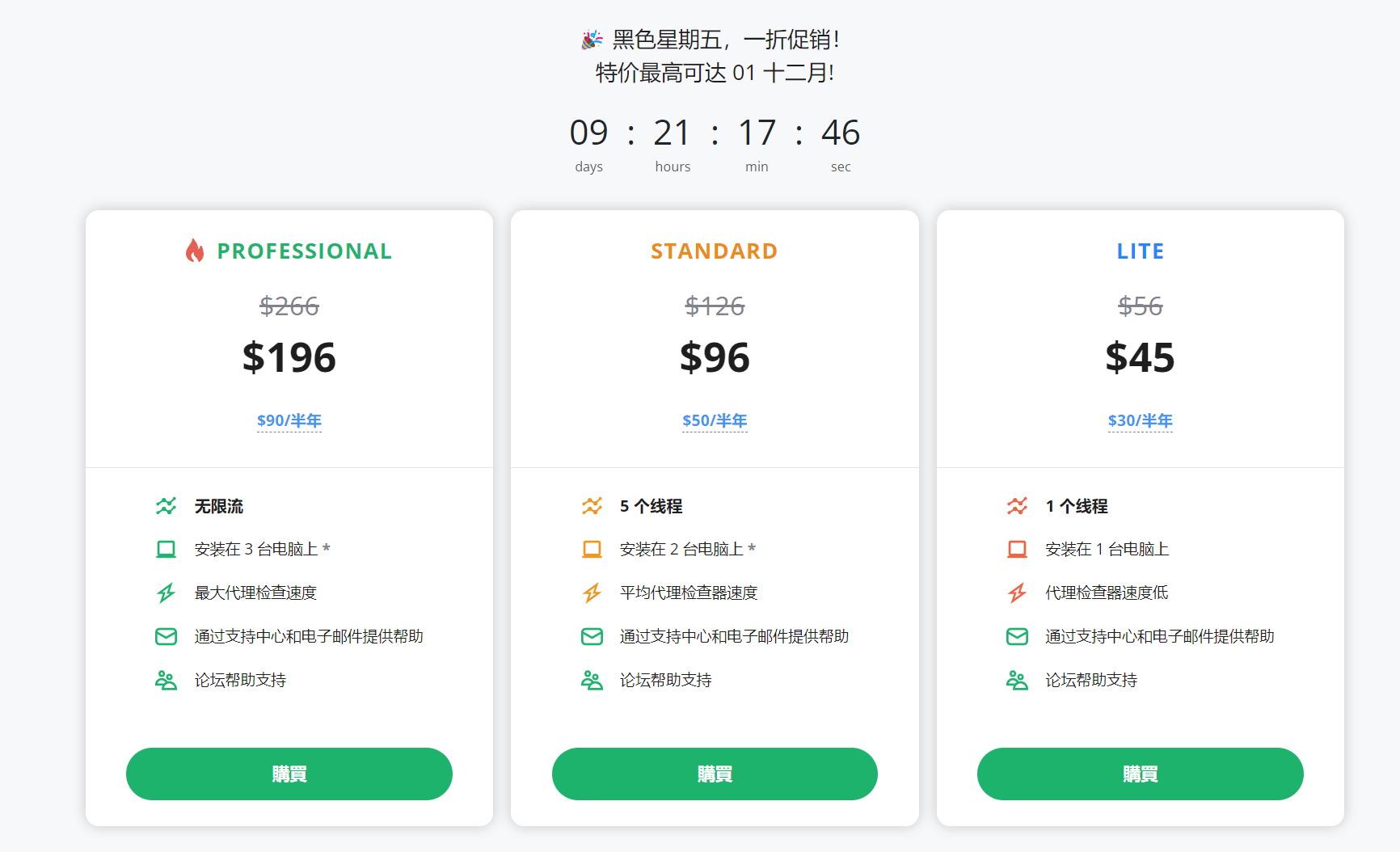Click the monitor icon for 3-computer installation
The width and height of the screenshot is (1400, 852).
coord(166,549)
